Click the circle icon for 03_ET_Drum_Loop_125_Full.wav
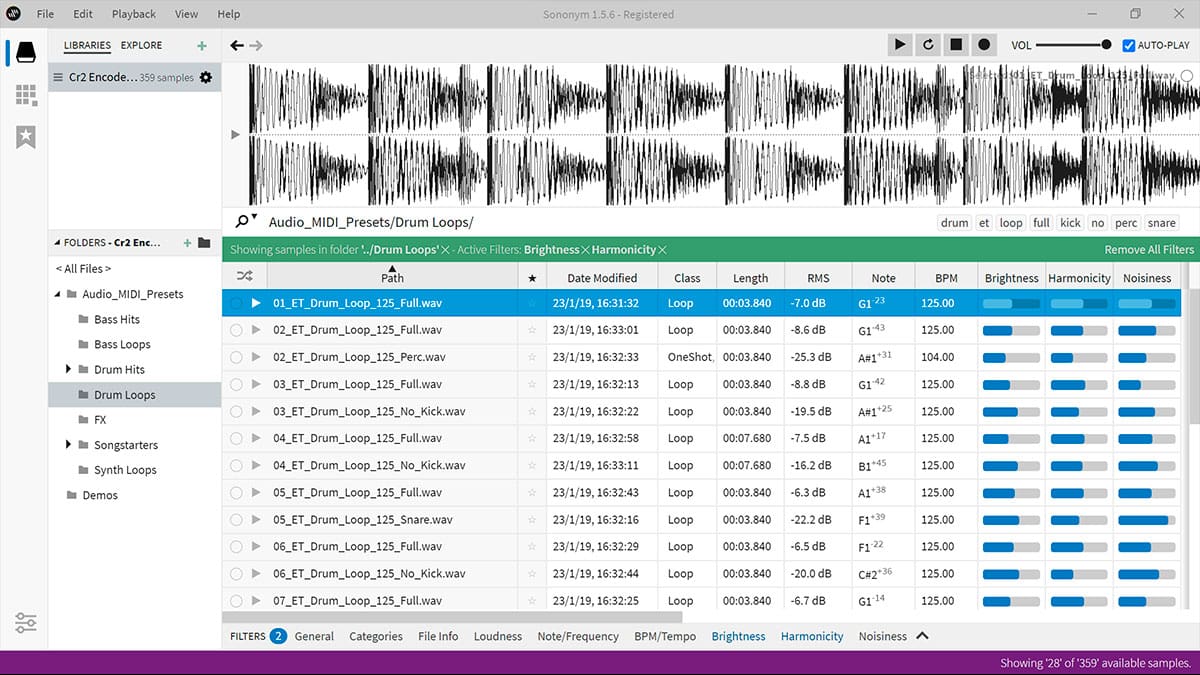This screenshot has height=675, width=1200. click(x=236, y=384)
